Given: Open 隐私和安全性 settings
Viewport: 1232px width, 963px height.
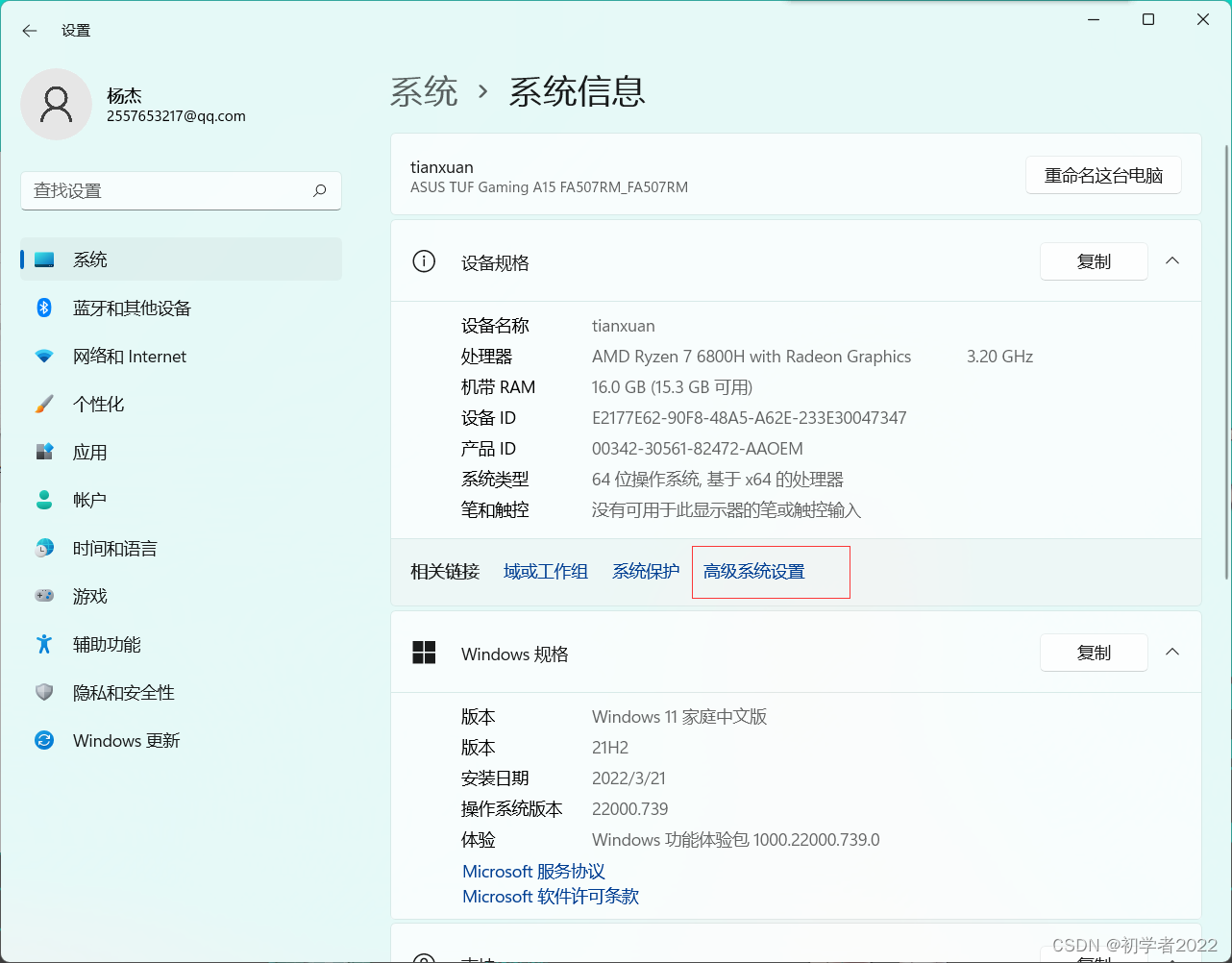Looking at the screenshot, I should click(x=181, y=692).
